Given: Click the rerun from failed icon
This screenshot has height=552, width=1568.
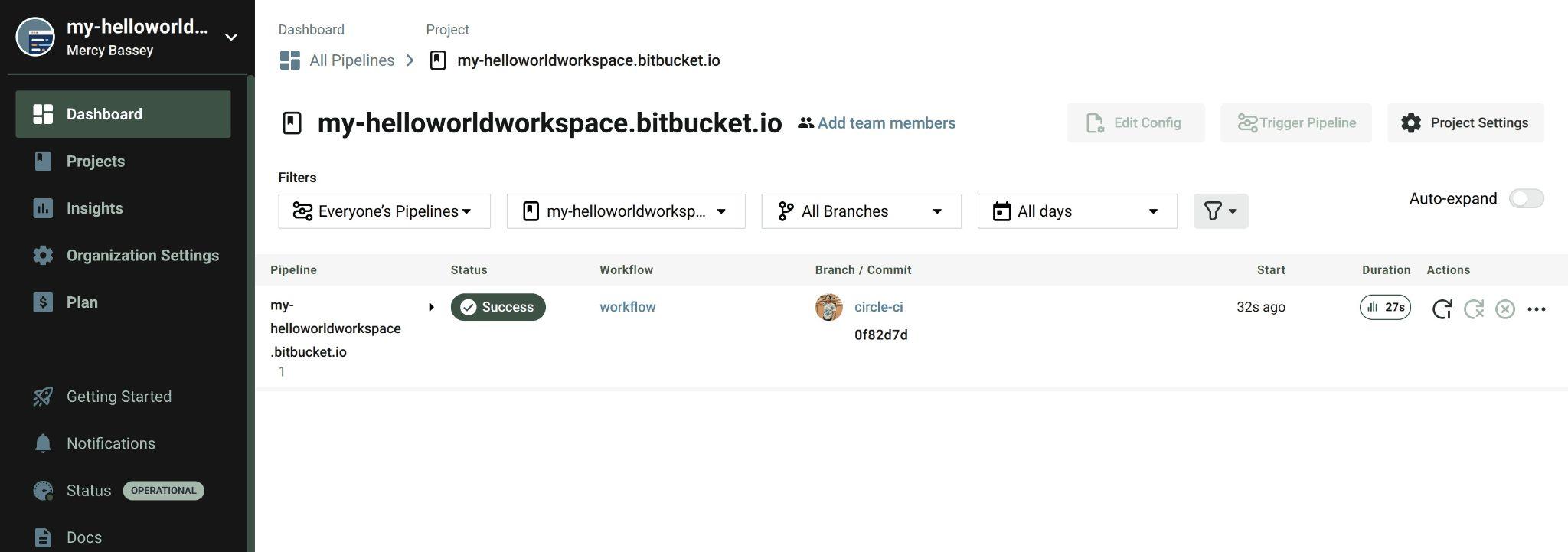Looking at the screenshot, I should [x=1474, y=309].
